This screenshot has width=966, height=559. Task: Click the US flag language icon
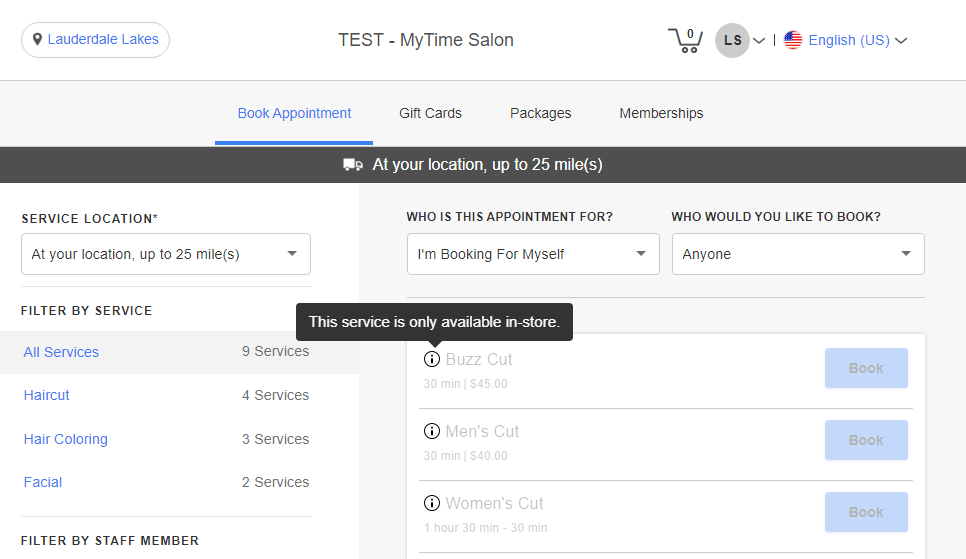tap(793, 40)
